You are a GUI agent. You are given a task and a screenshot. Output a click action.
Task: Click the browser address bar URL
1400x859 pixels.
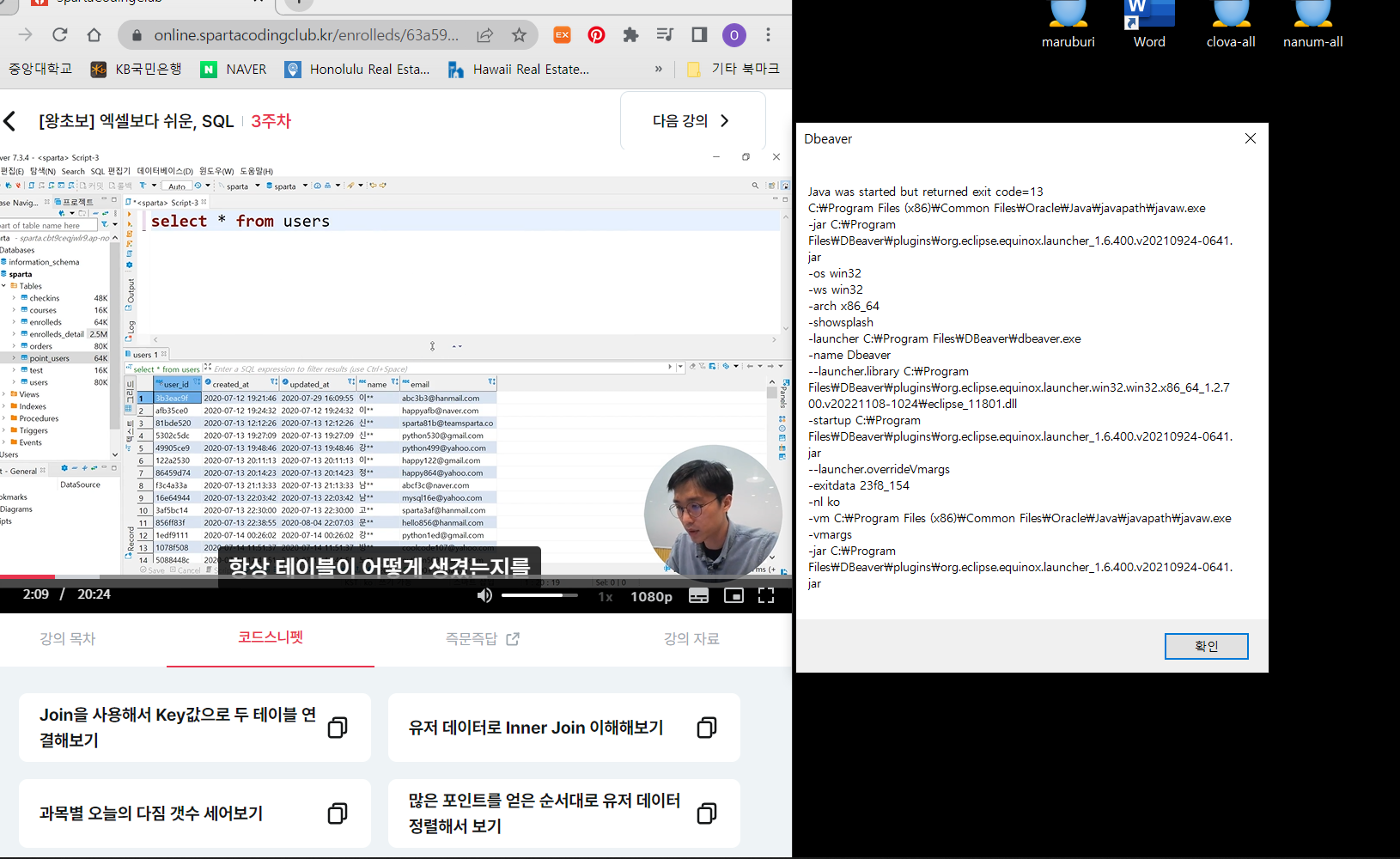point(306,35)
